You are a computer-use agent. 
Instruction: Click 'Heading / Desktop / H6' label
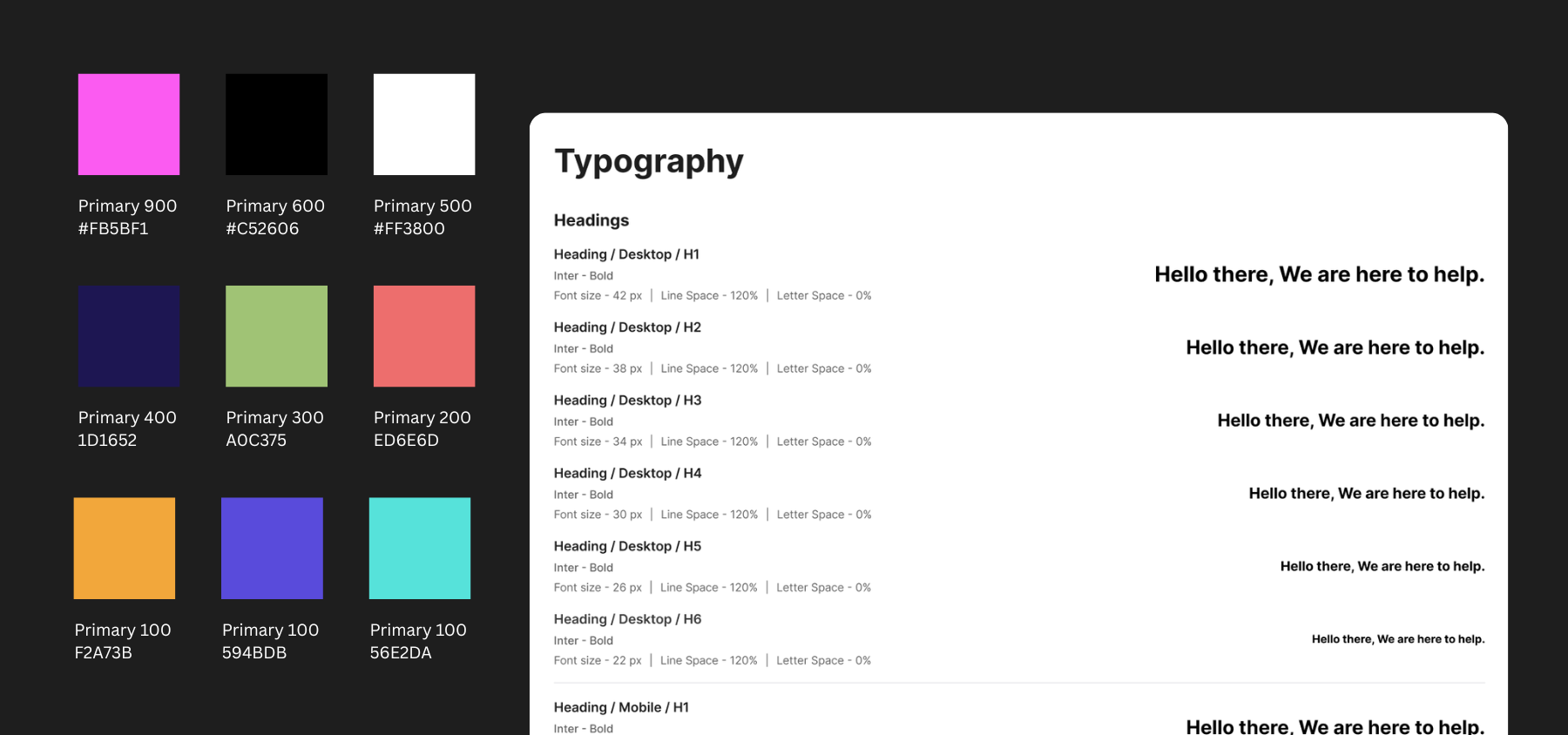click(x=627, y=619)
